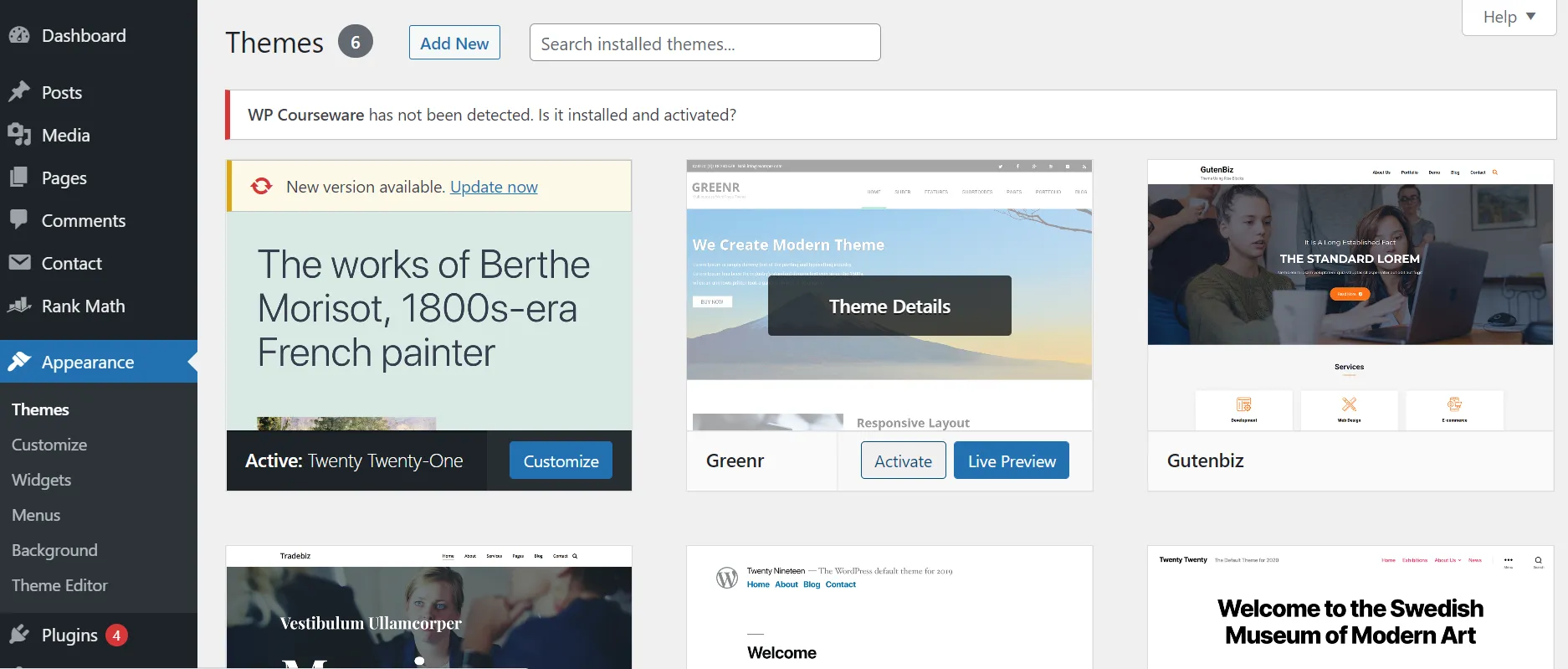Image resolution: width=1568 pixels, height=669 pixels.
Task: Activate the Greenr theme
Action: click(x=903, y=461)
